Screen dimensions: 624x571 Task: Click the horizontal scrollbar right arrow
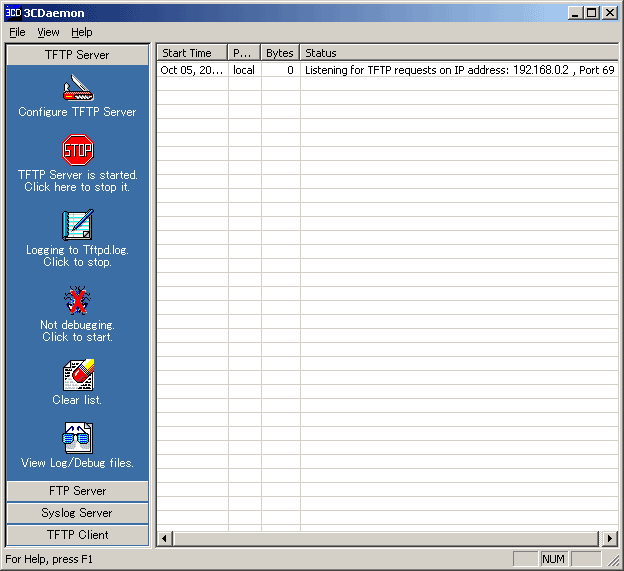(x=609, y=538)
